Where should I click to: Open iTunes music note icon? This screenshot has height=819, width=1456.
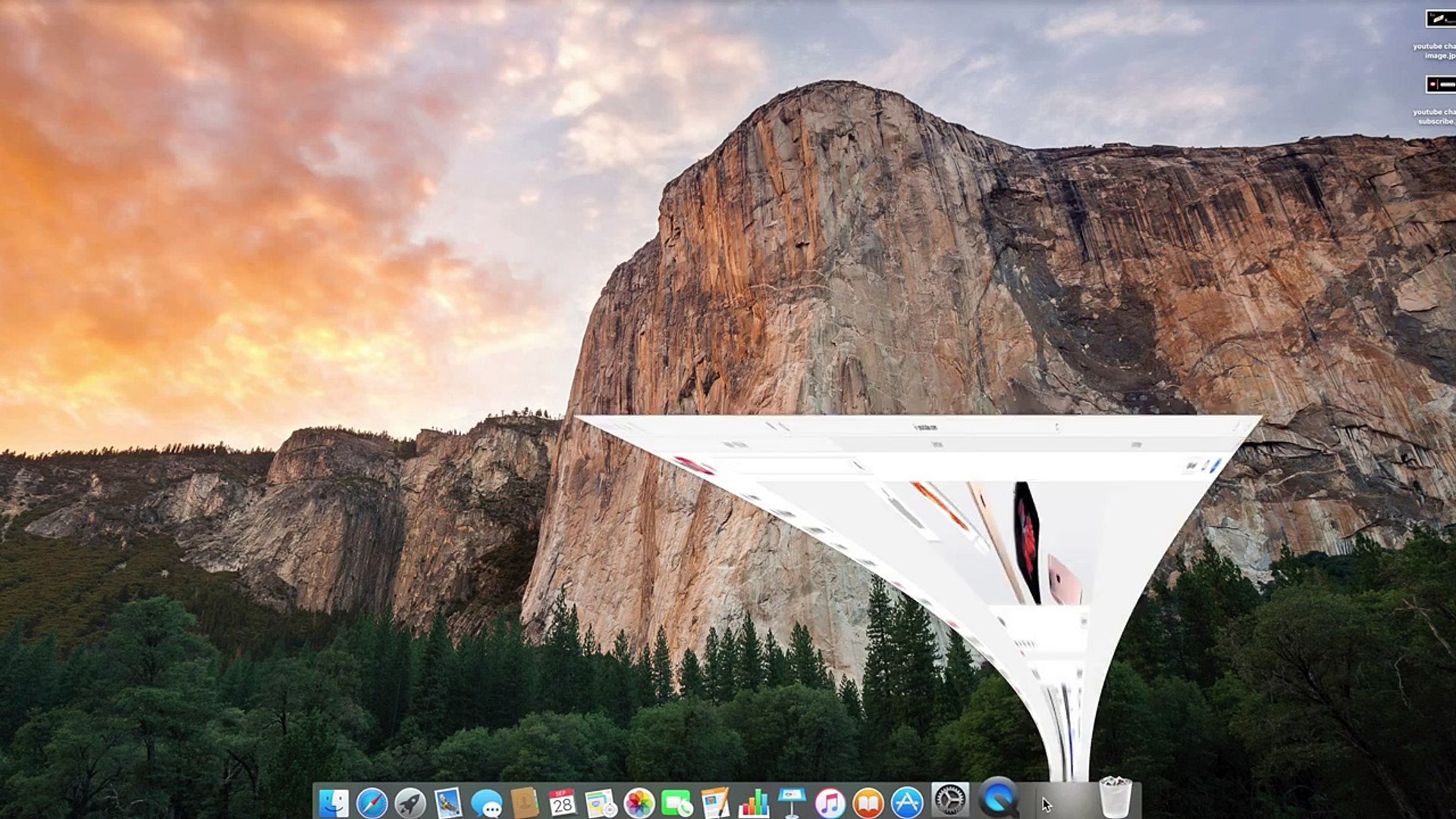[x=830, y=802]
